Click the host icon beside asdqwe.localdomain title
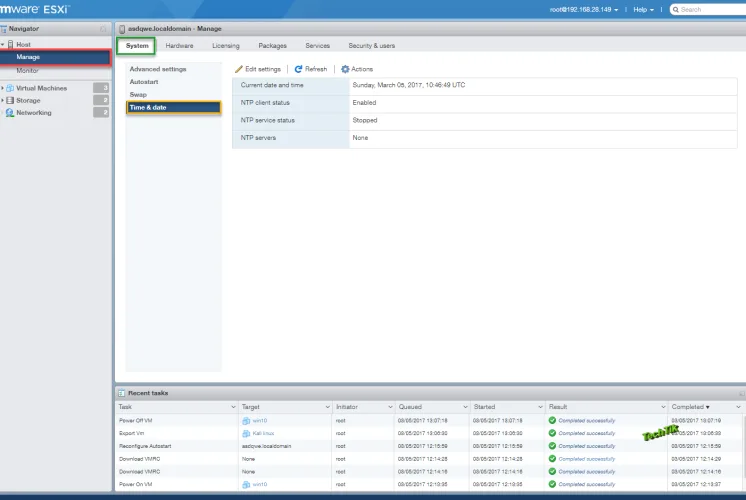Image resolution: width=746 pixels, height=500 pixels. click(x=122, y=29)
